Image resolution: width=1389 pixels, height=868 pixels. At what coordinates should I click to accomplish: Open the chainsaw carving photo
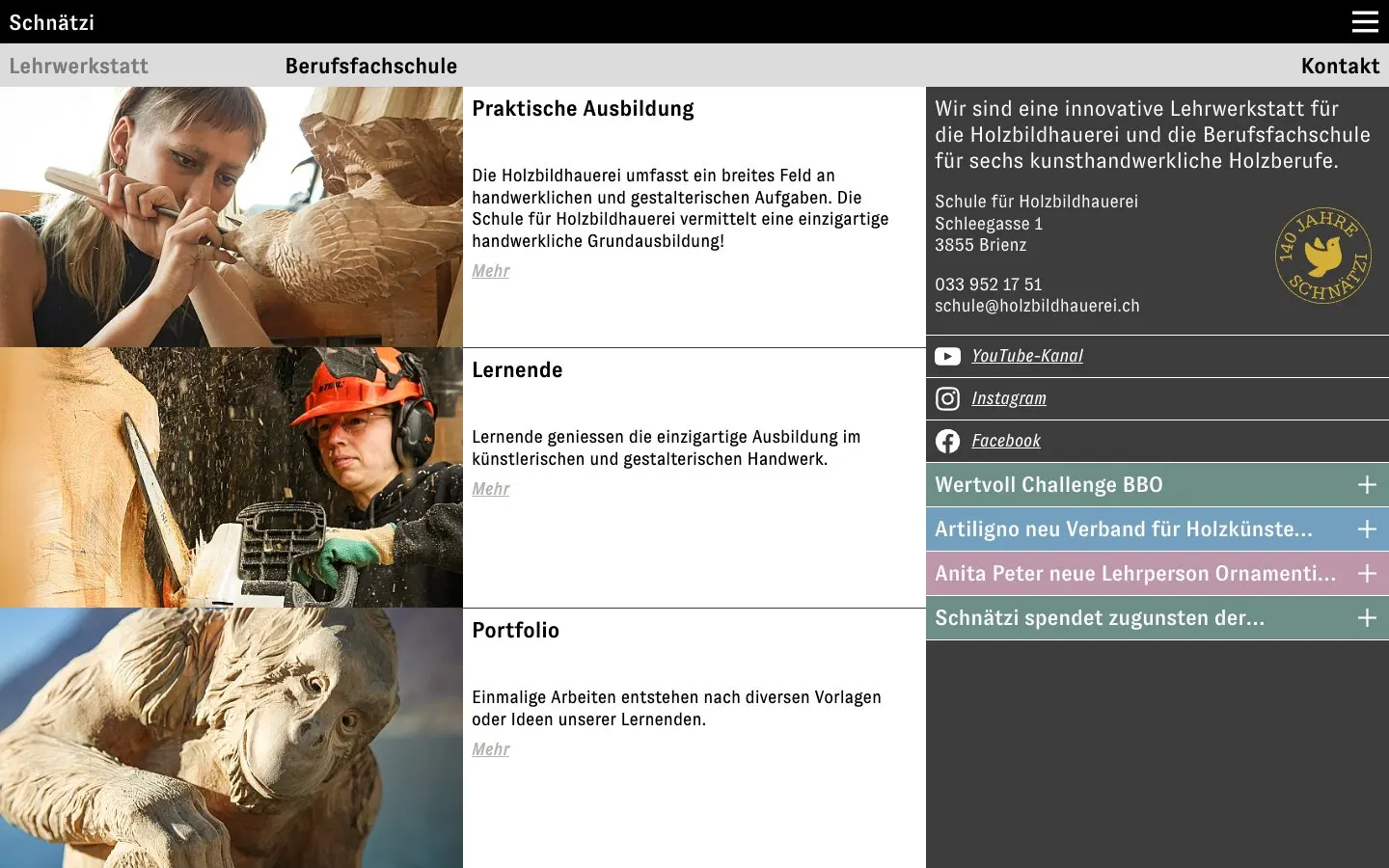point(231,477)
